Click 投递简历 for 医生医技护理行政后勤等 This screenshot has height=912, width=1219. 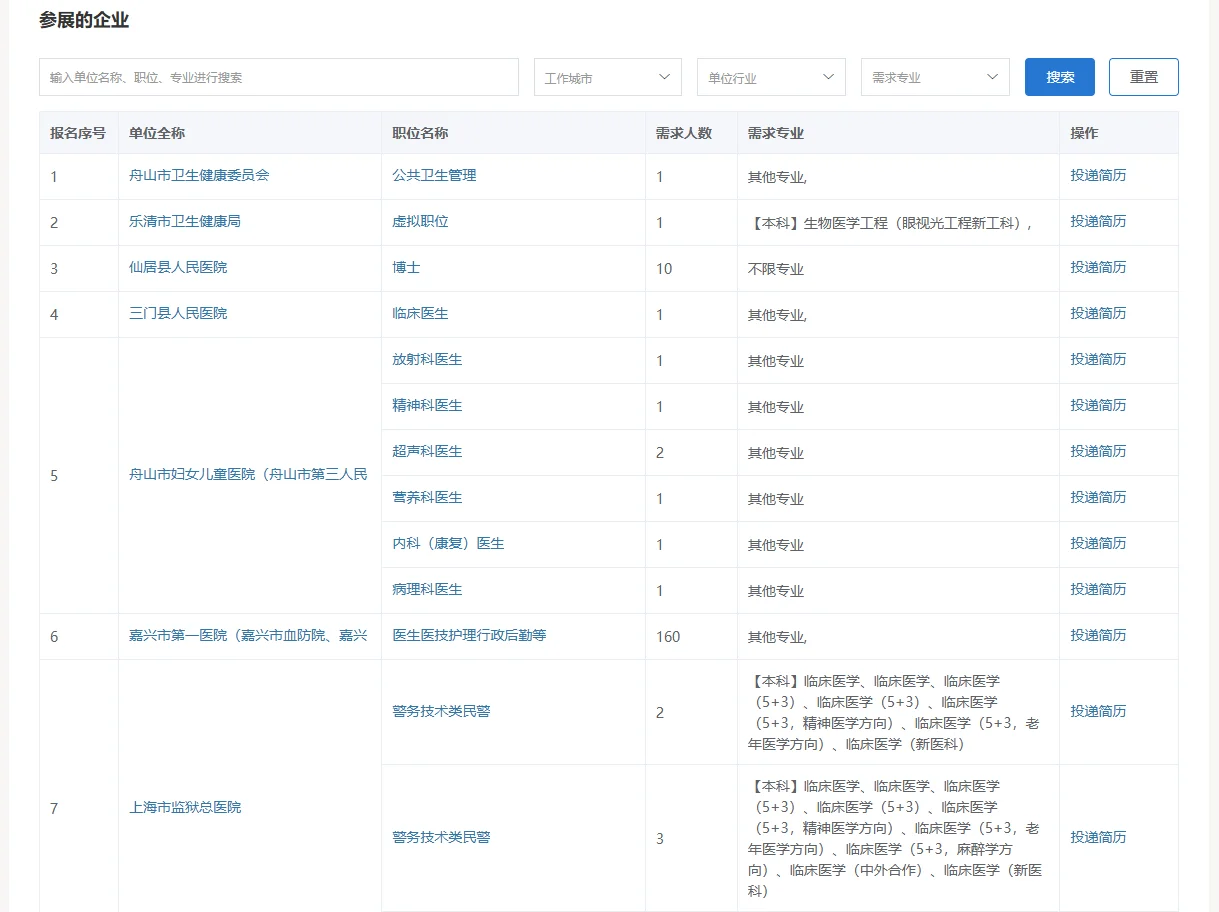coord(1097,636)
